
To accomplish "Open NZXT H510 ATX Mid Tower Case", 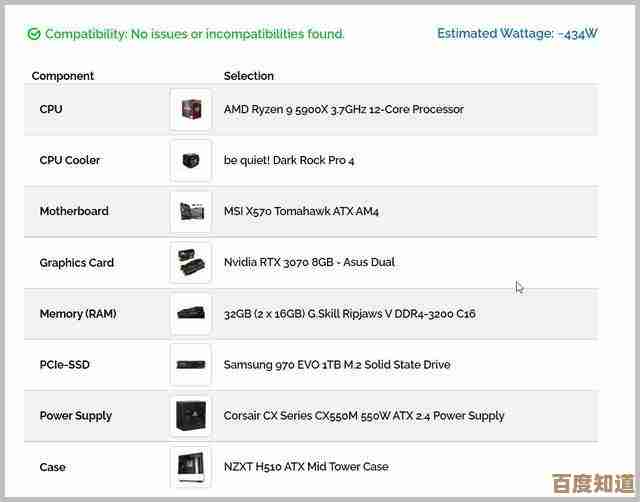I will [x=306, y=467].
